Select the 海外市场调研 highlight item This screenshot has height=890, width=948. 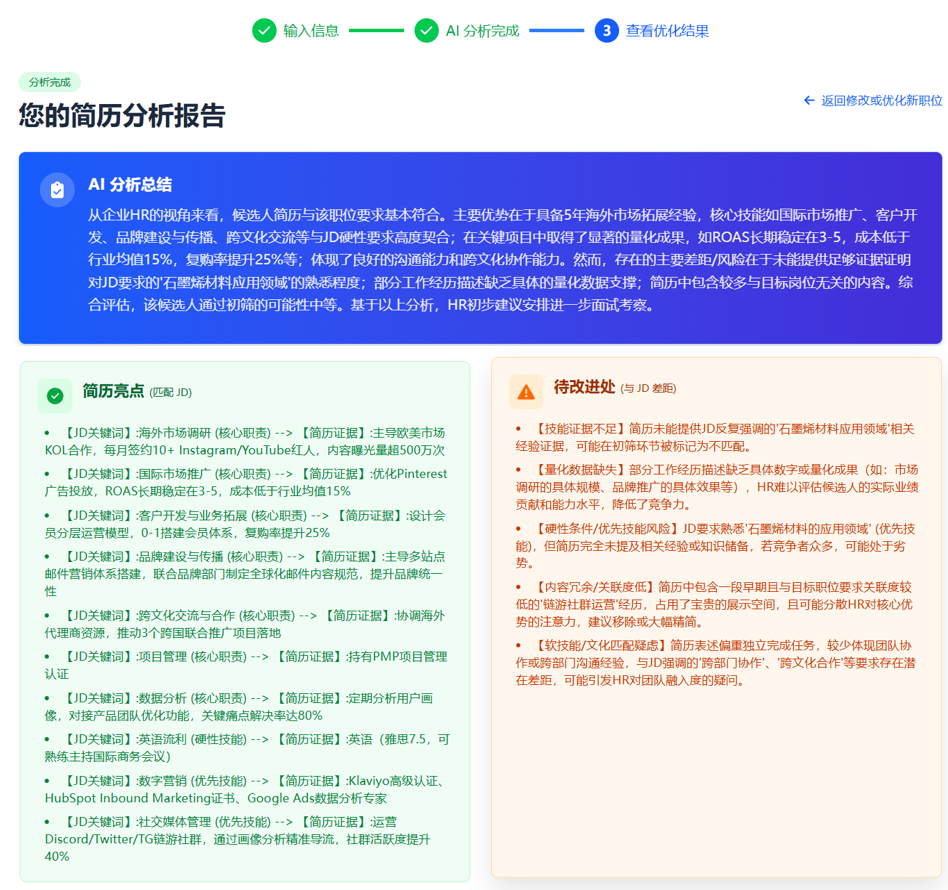(x=245, y=441)
